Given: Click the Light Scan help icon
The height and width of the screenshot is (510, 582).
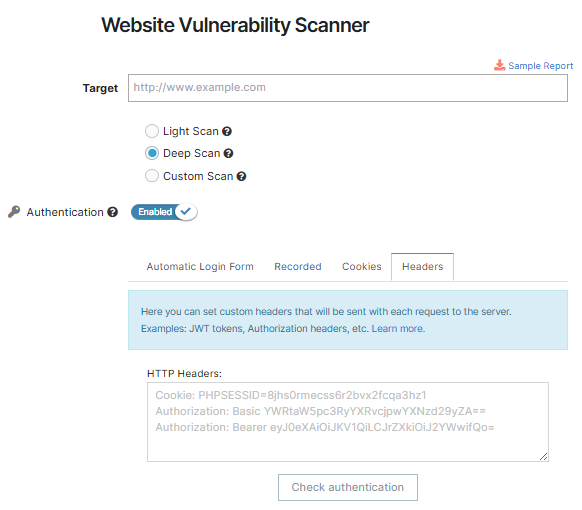Looking at the screenshot, I should click(227, 131).
